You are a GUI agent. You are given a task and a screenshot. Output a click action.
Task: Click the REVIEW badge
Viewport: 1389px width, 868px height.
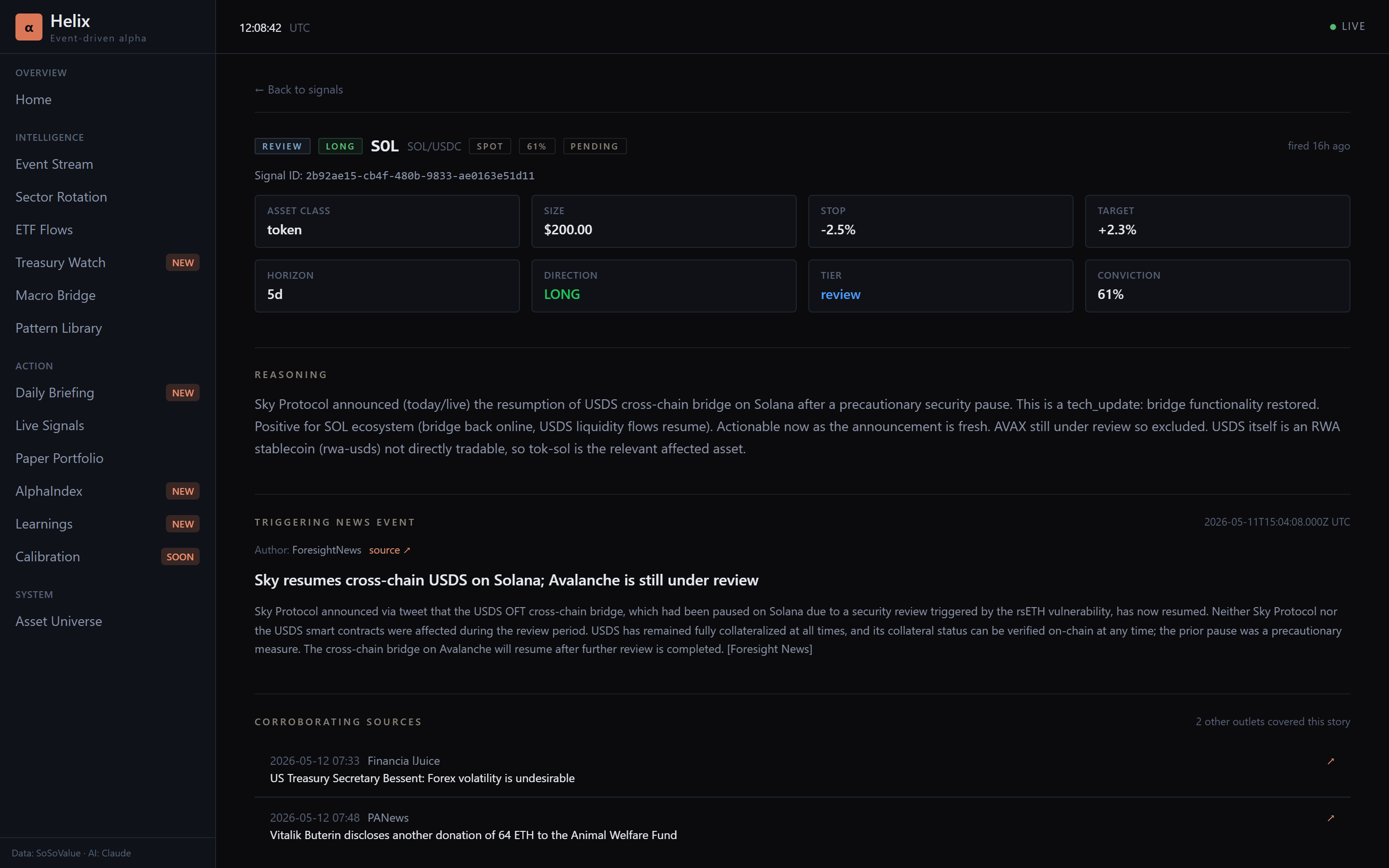coord(282,147)
